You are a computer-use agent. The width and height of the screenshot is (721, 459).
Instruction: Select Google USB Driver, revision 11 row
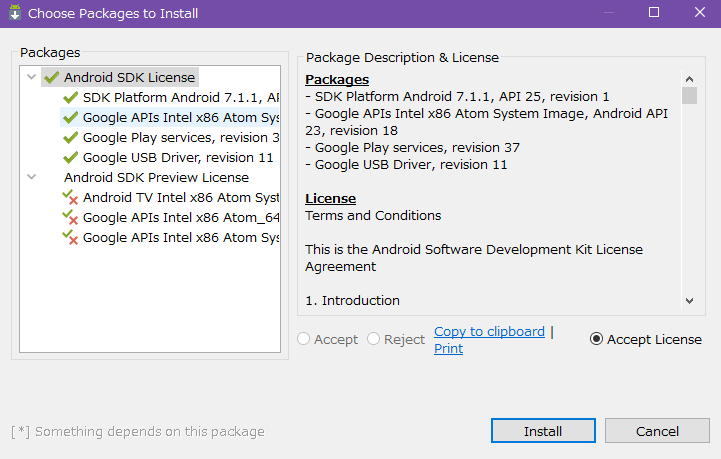[x=168, y=157]
